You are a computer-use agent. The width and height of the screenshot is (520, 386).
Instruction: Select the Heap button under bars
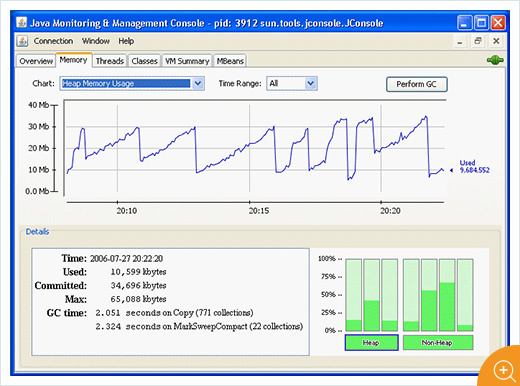(x=371, y=343)
